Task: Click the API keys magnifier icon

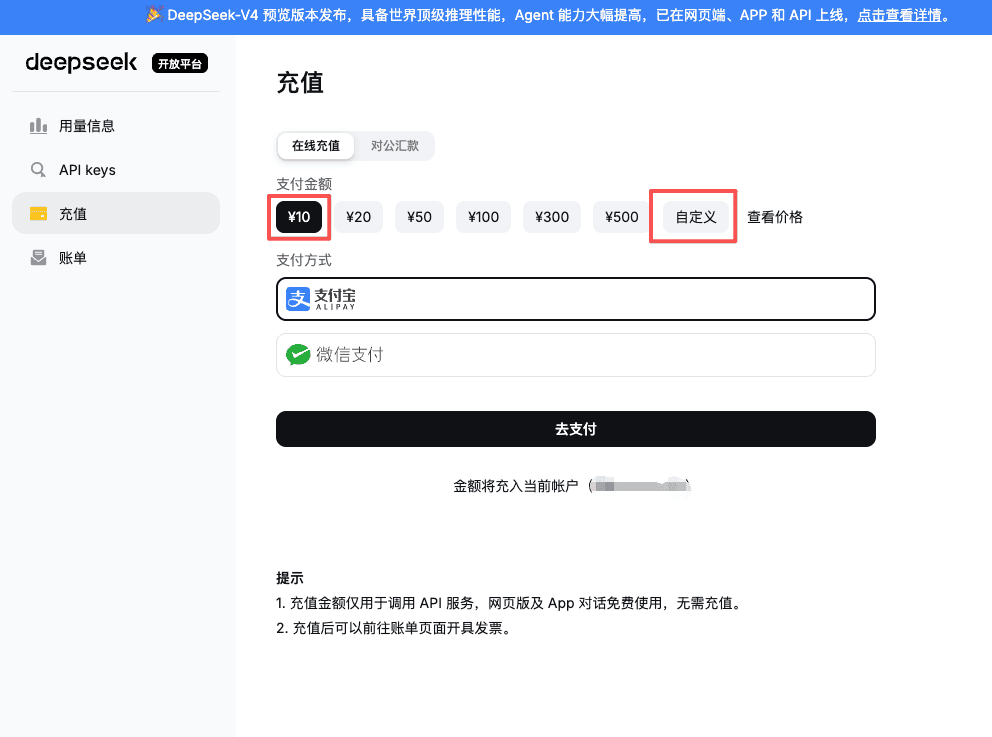Action: [39, 170]
